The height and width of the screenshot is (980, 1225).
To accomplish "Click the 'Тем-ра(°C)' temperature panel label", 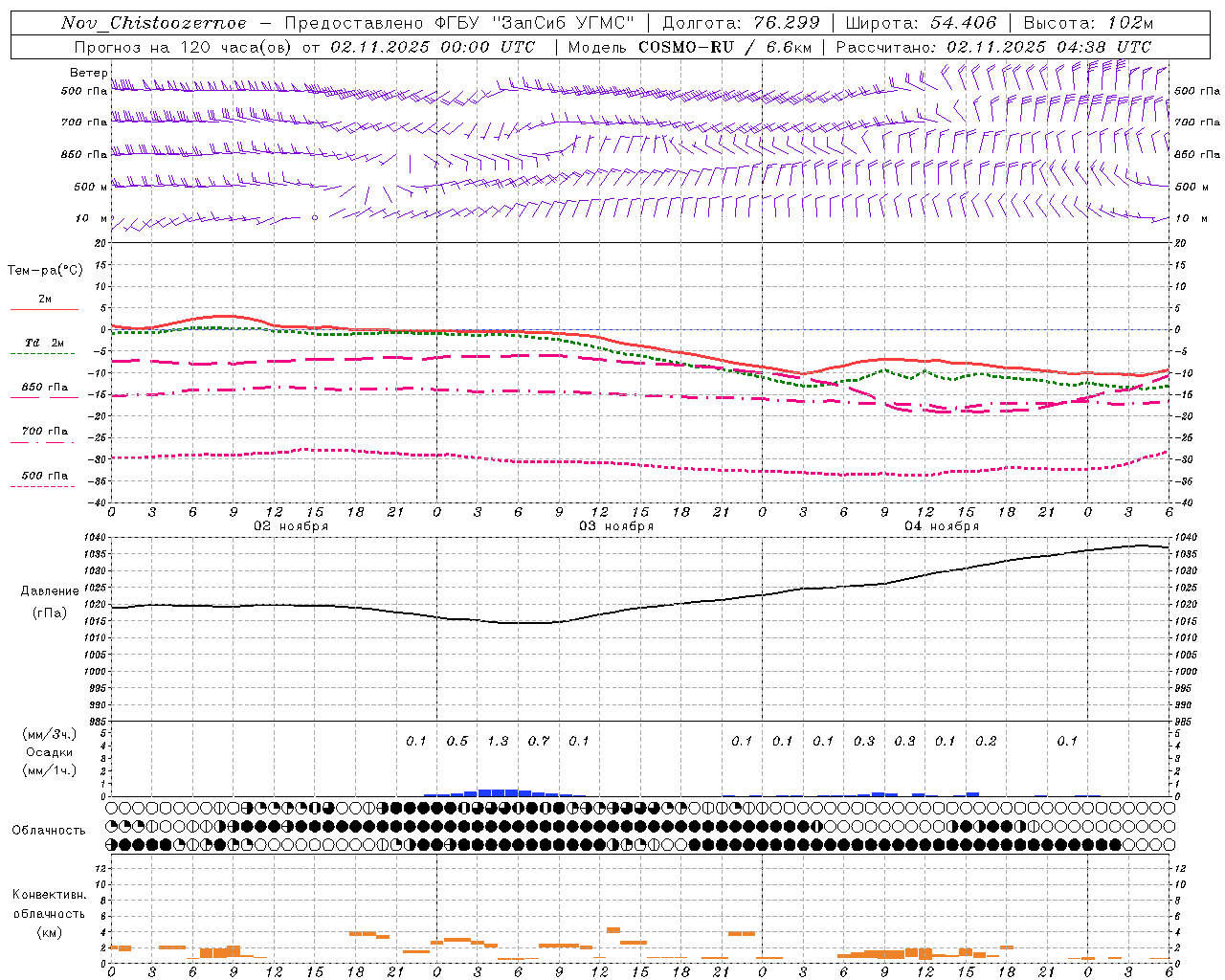I will pos(45,271).
